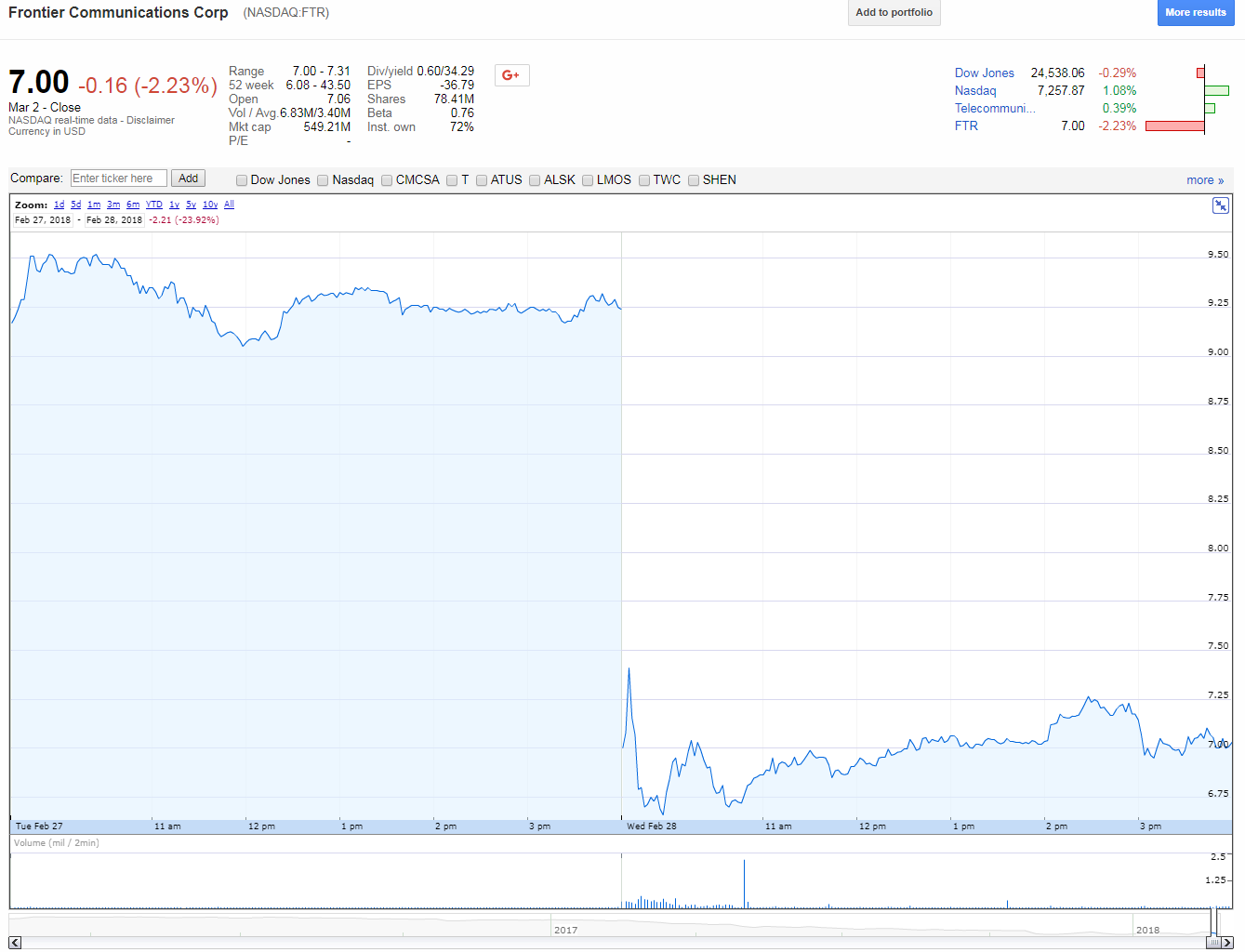1245x952 pixels.
Task: Click the Google+ share icon
Action: click(511, 75)
